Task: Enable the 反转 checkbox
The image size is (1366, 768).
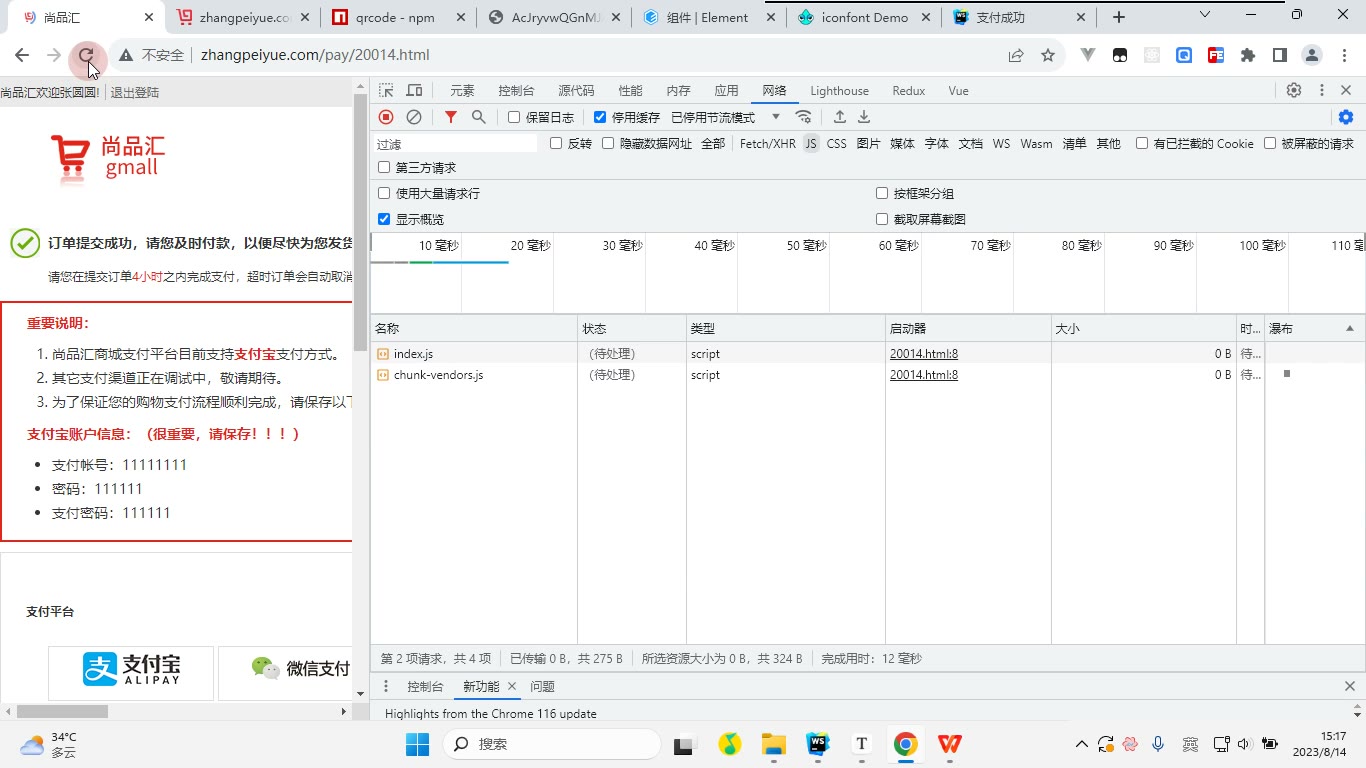Action: (556, 143)
